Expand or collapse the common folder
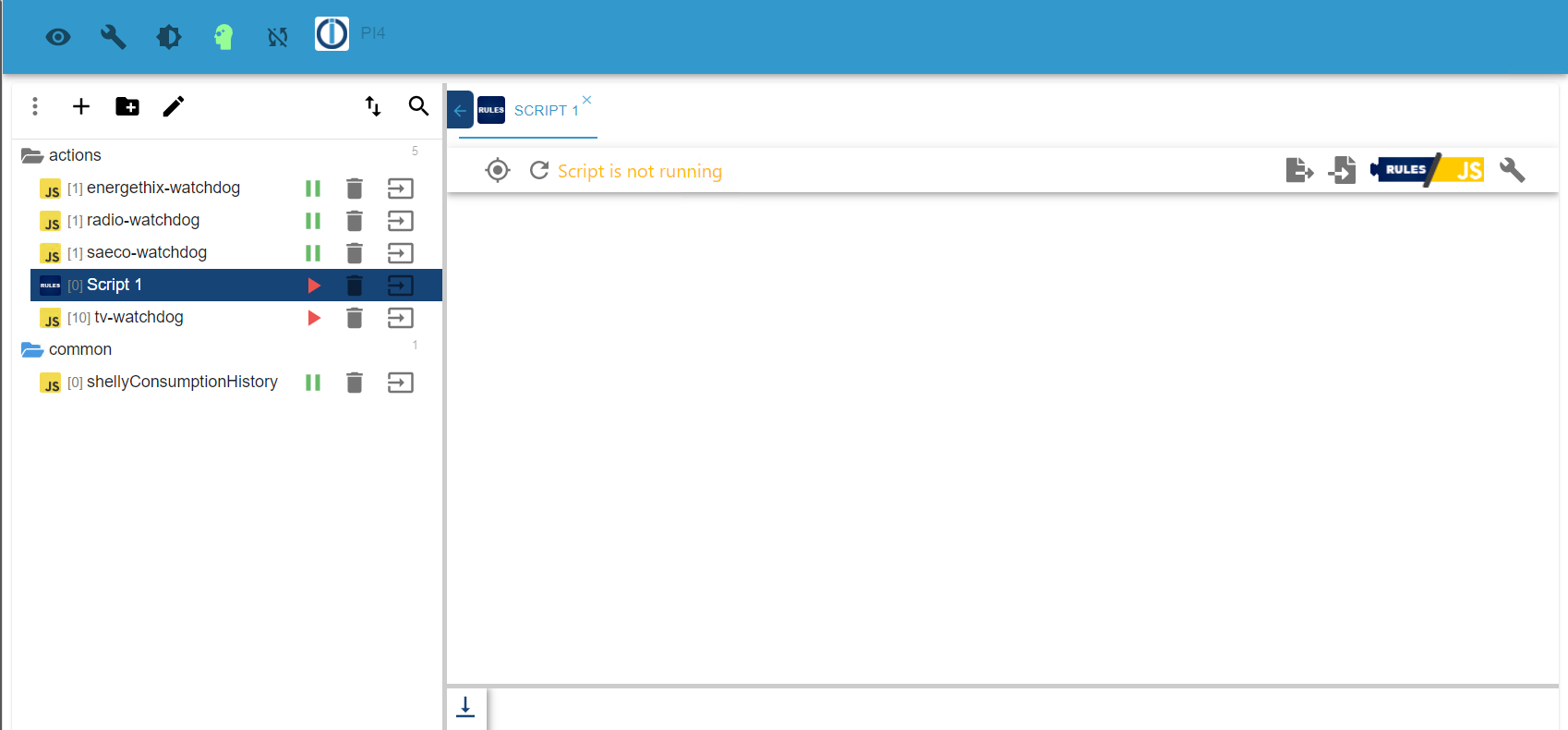 [x=32, y=349]
